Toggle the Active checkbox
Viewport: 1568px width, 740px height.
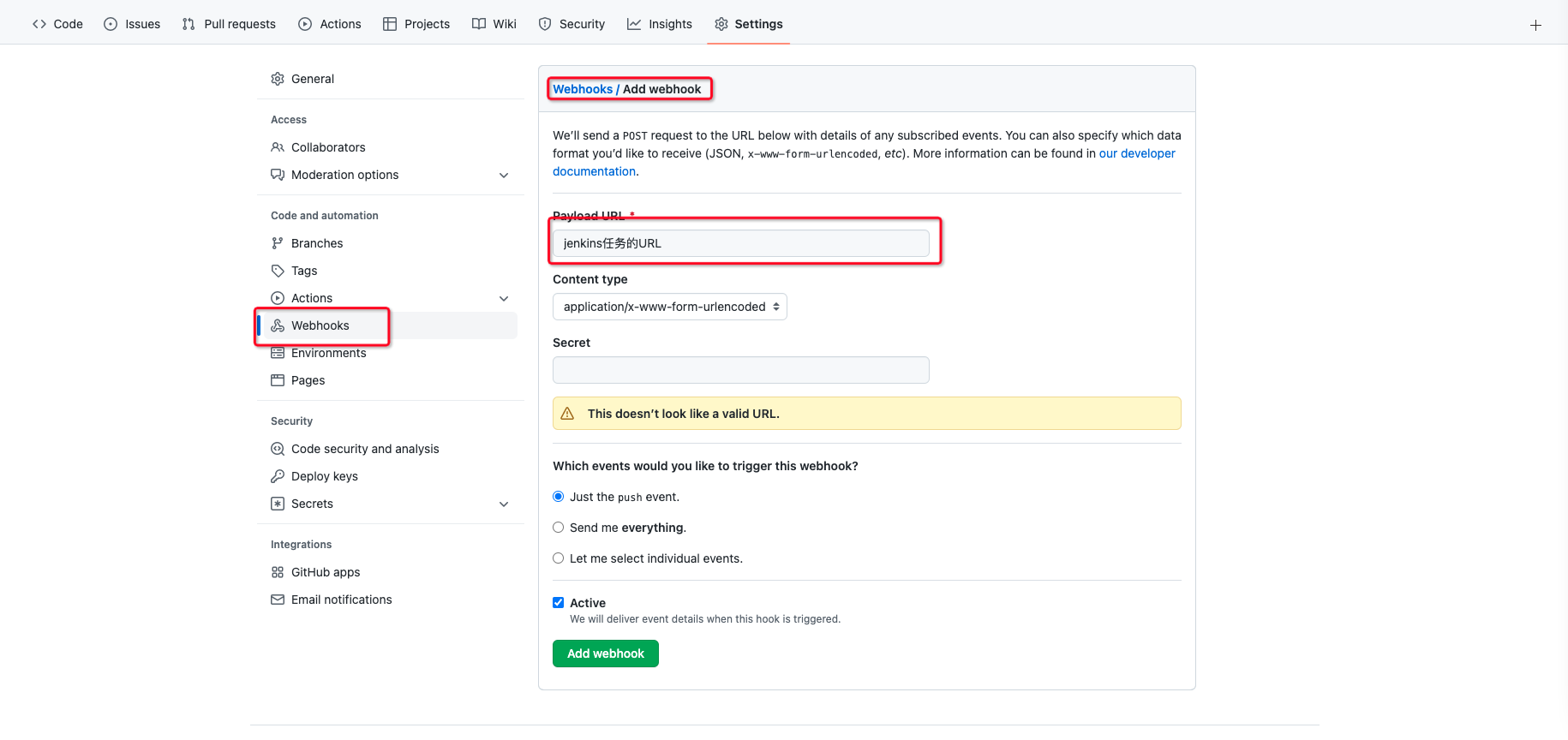[x=559, y=603]
